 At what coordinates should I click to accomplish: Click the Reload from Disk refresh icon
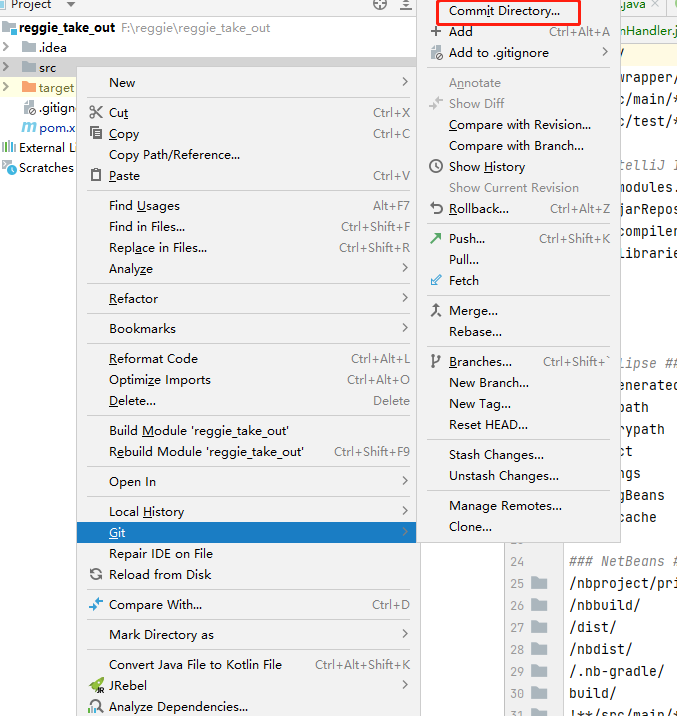coord(96,574)
